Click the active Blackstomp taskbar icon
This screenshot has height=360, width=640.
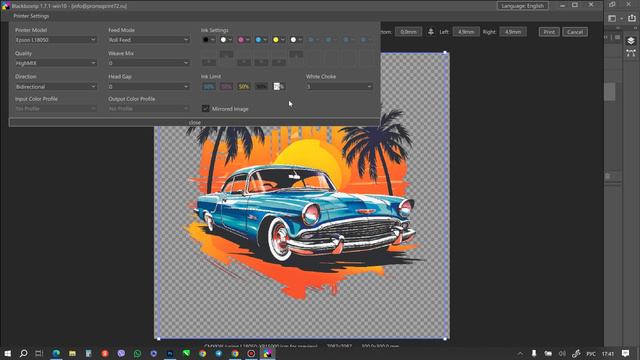pyautogui.click(x=267, y=353)
